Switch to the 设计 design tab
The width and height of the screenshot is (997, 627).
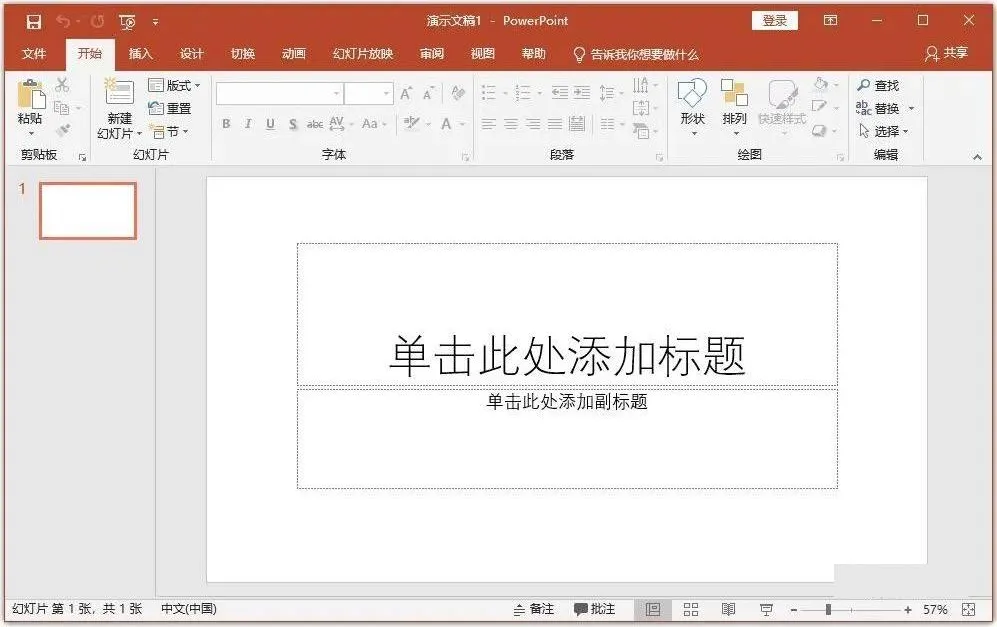point(191,54)
